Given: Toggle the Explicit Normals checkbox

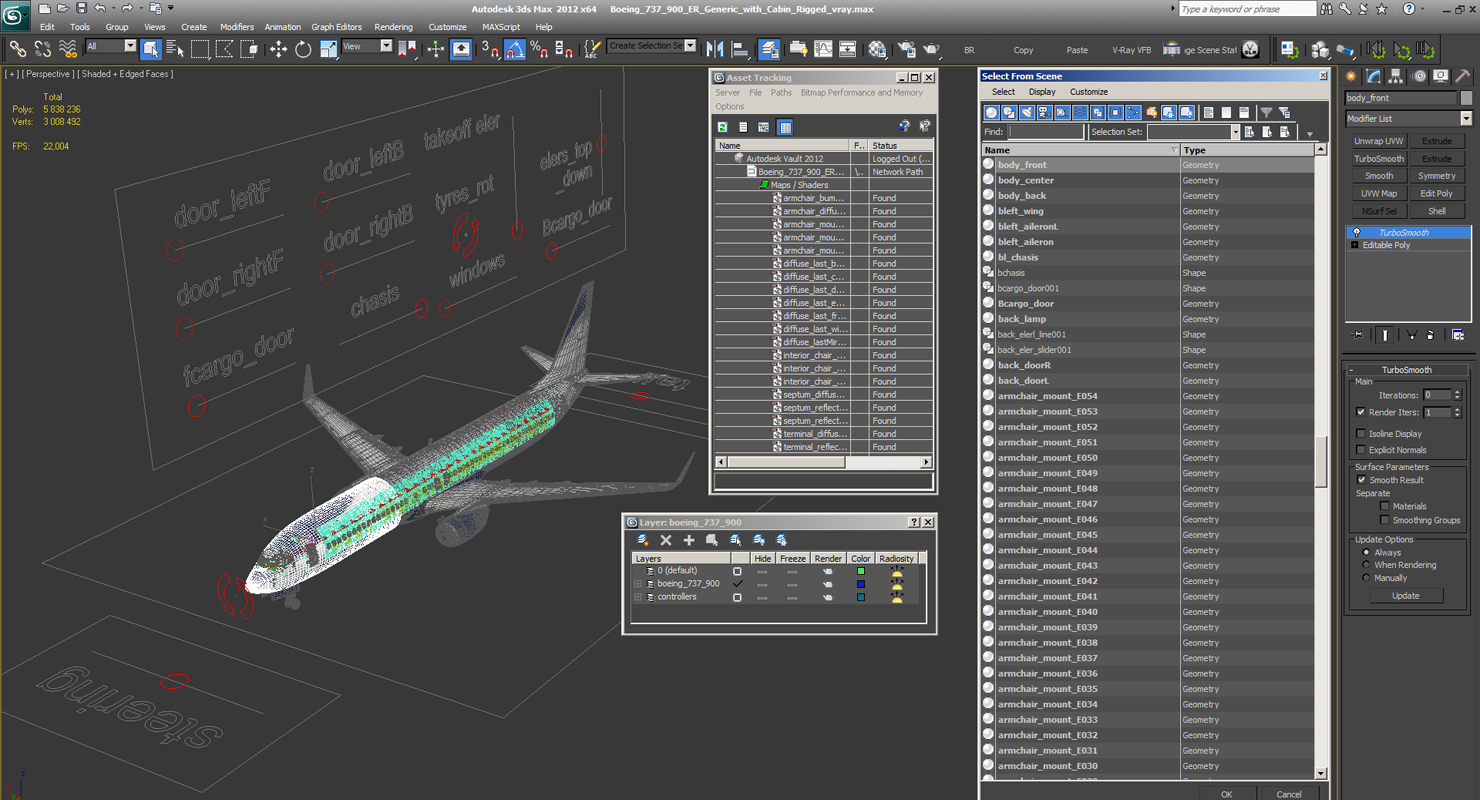Looking at the screenshot, I should [x=1361, y=450].
